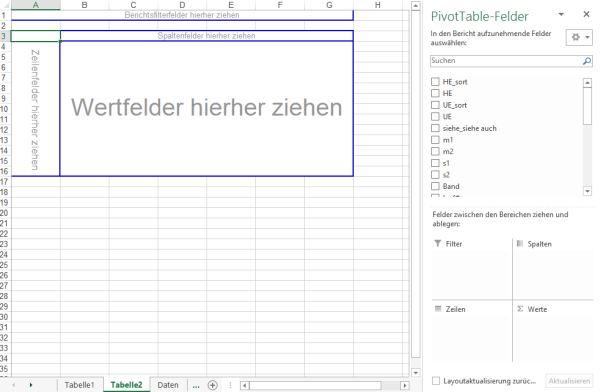The width and height of the screenshot is (600, 392).
Task: Click the field list scrollbar thumb
Action: (x=587, y=106)
